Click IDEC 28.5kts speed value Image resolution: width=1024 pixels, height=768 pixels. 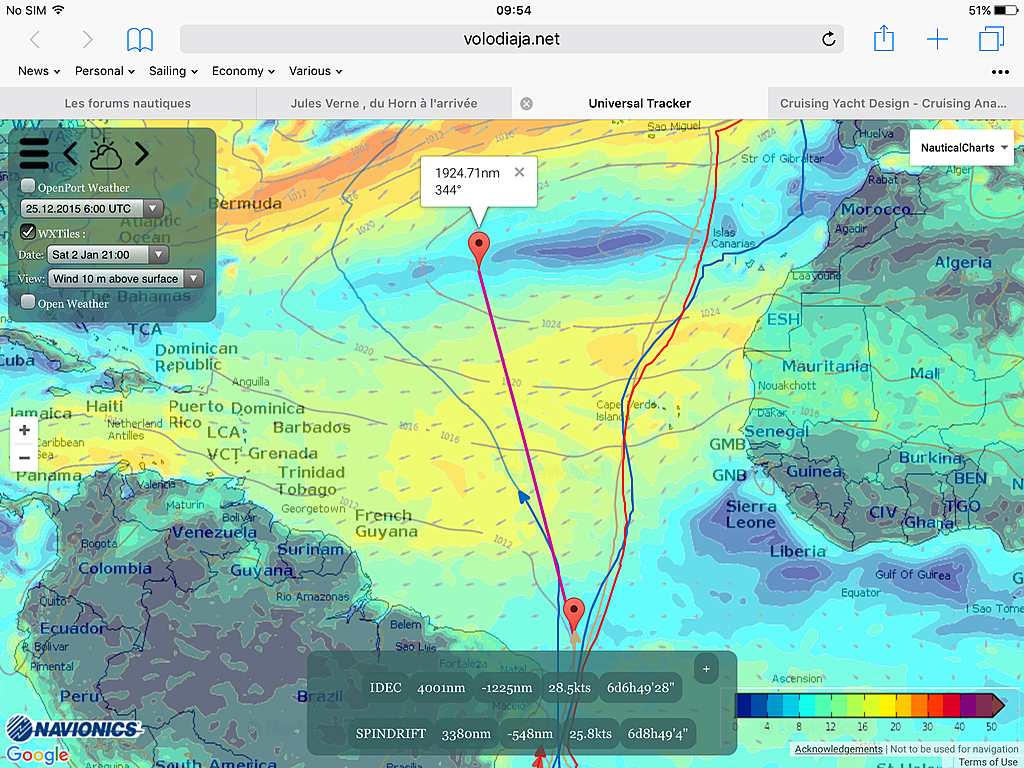pyautogui.click(x=569, y=688)
